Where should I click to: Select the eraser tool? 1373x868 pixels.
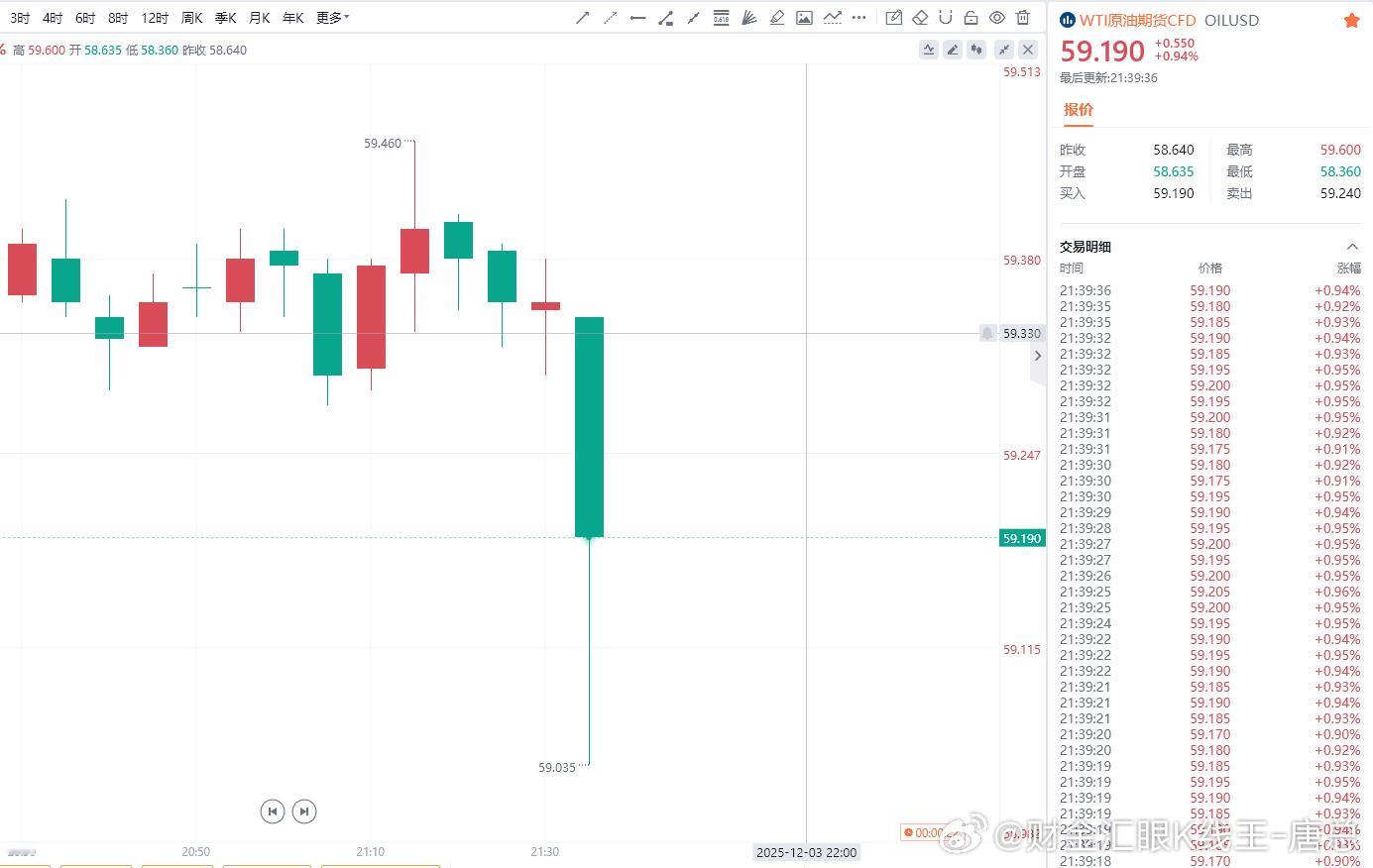[920, 18]
